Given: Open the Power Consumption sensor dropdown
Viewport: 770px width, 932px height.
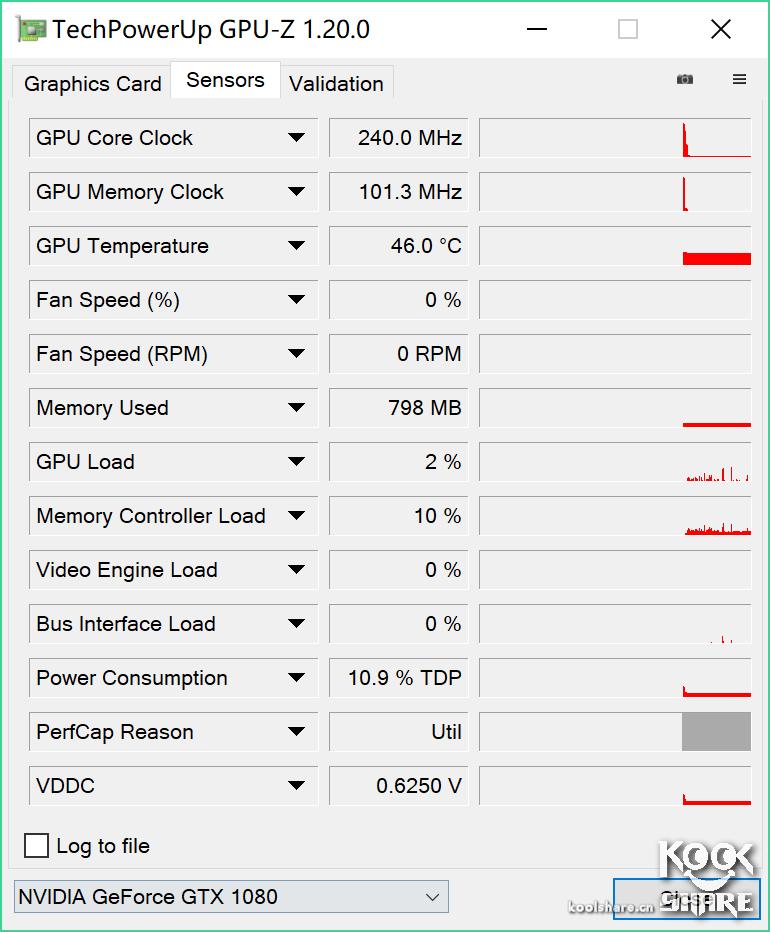Looking at the screenshot, I should [x=298, y=677].
